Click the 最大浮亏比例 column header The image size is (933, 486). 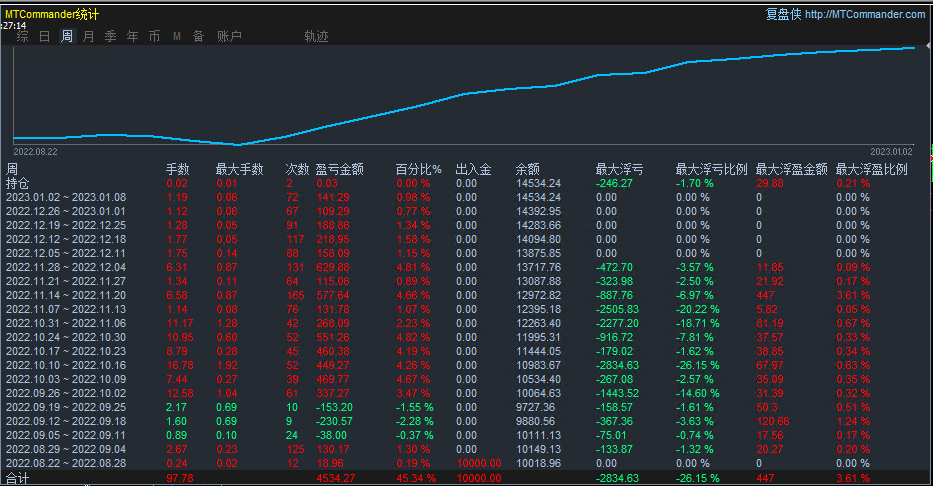[x=711, y=170]
